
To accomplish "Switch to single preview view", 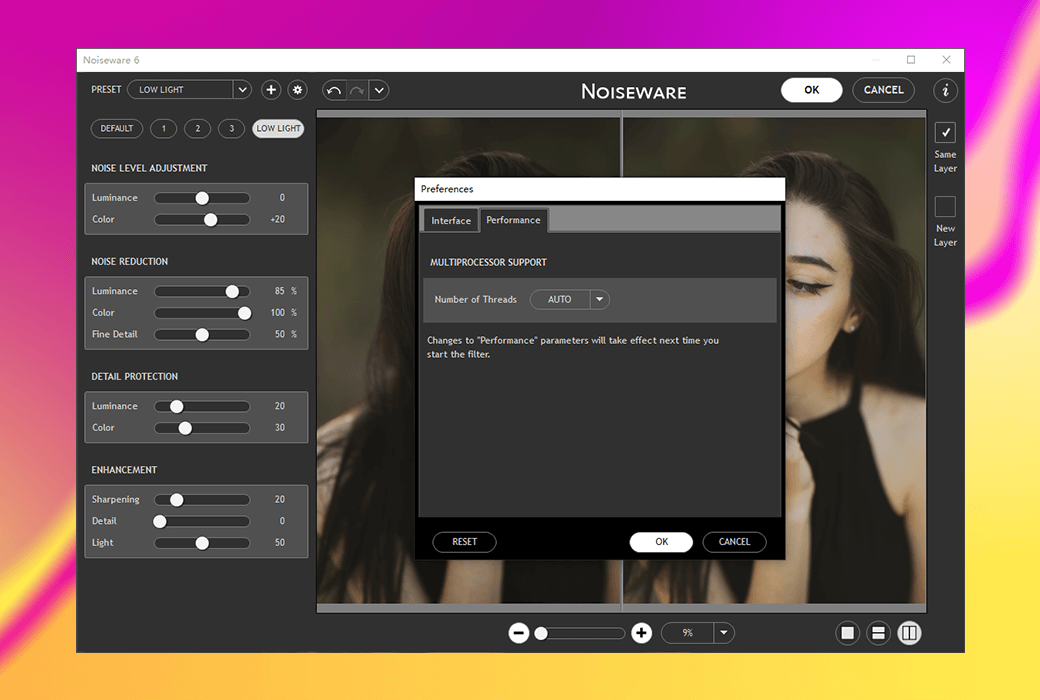I will pyautogui.click(x=848, y=633).
